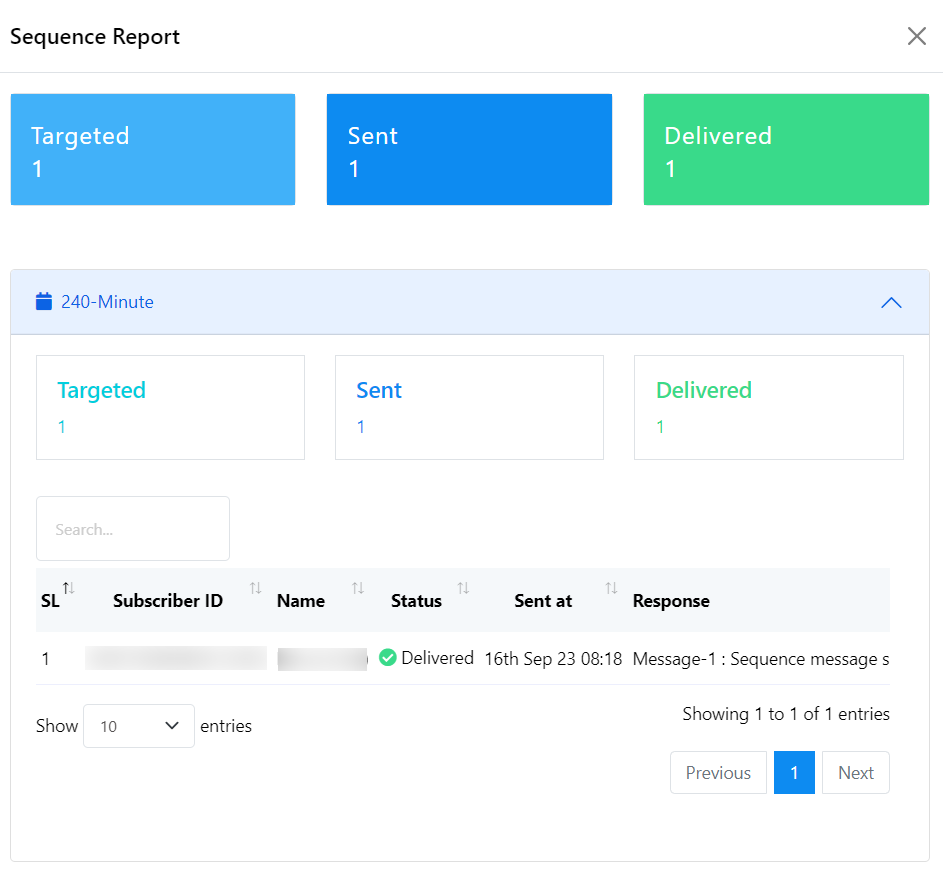Click the top blue Sent summary card
Screen dimensions: 943x887
(x=469, y=150)
